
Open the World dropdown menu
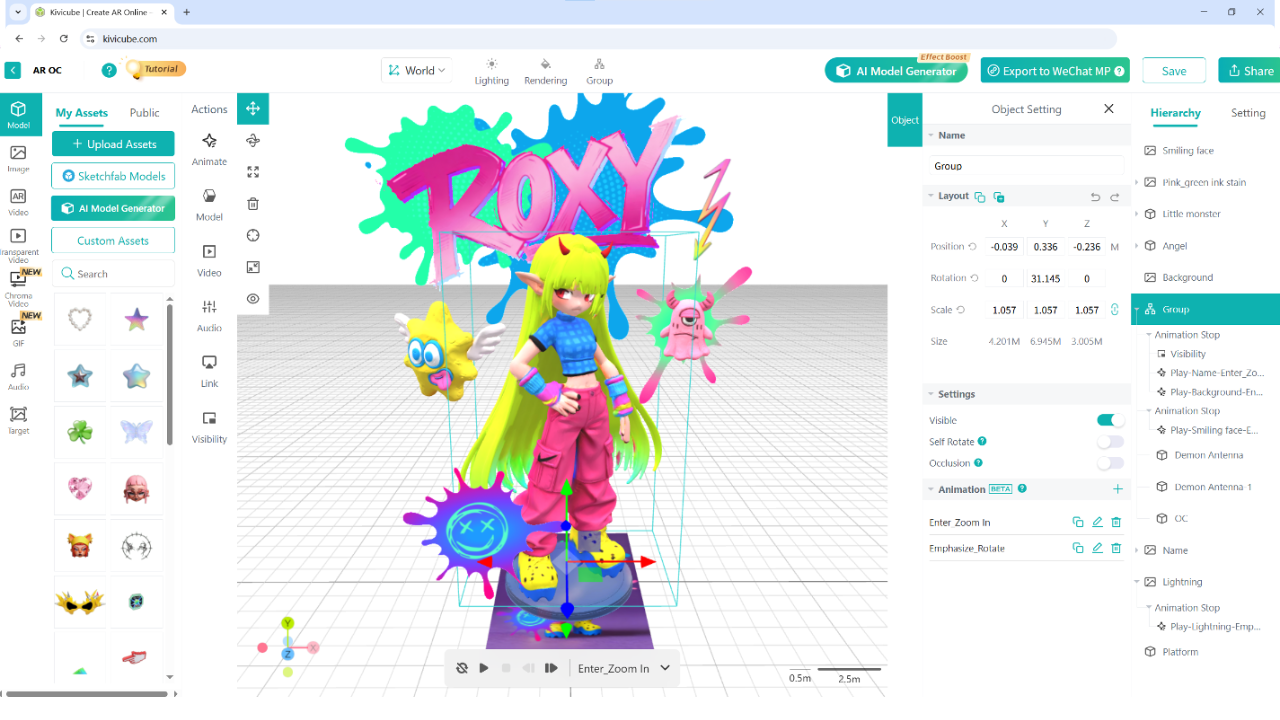tap(417, 71)
